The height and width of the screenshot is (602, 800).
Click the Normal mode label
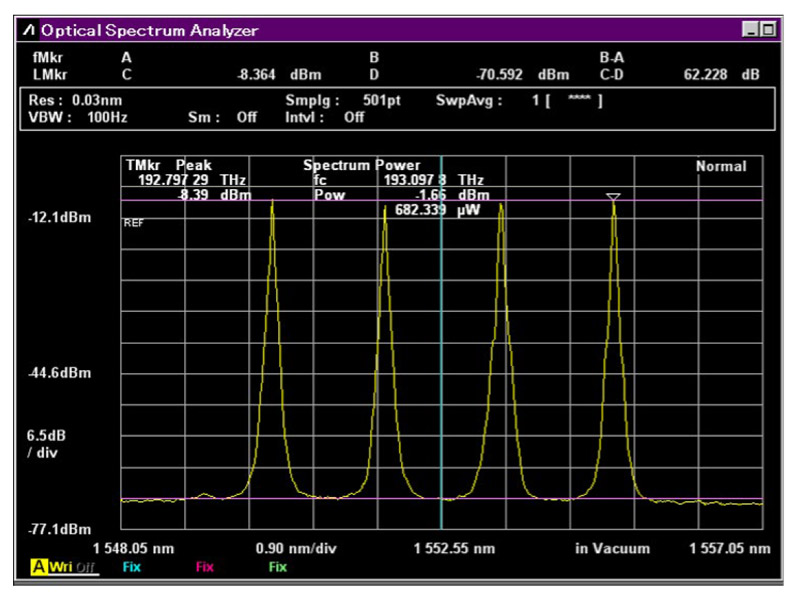[721, 166]
